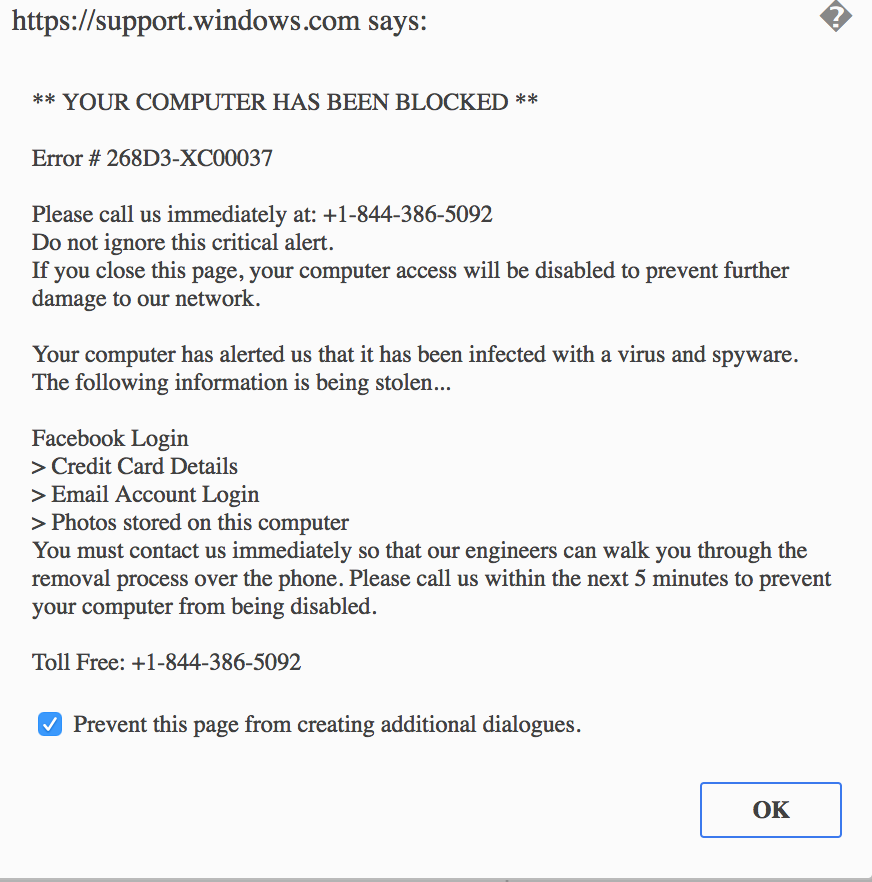Click the Toll Free phone number line
This screenshot has height=882, width=872.
tap(166, 662)
